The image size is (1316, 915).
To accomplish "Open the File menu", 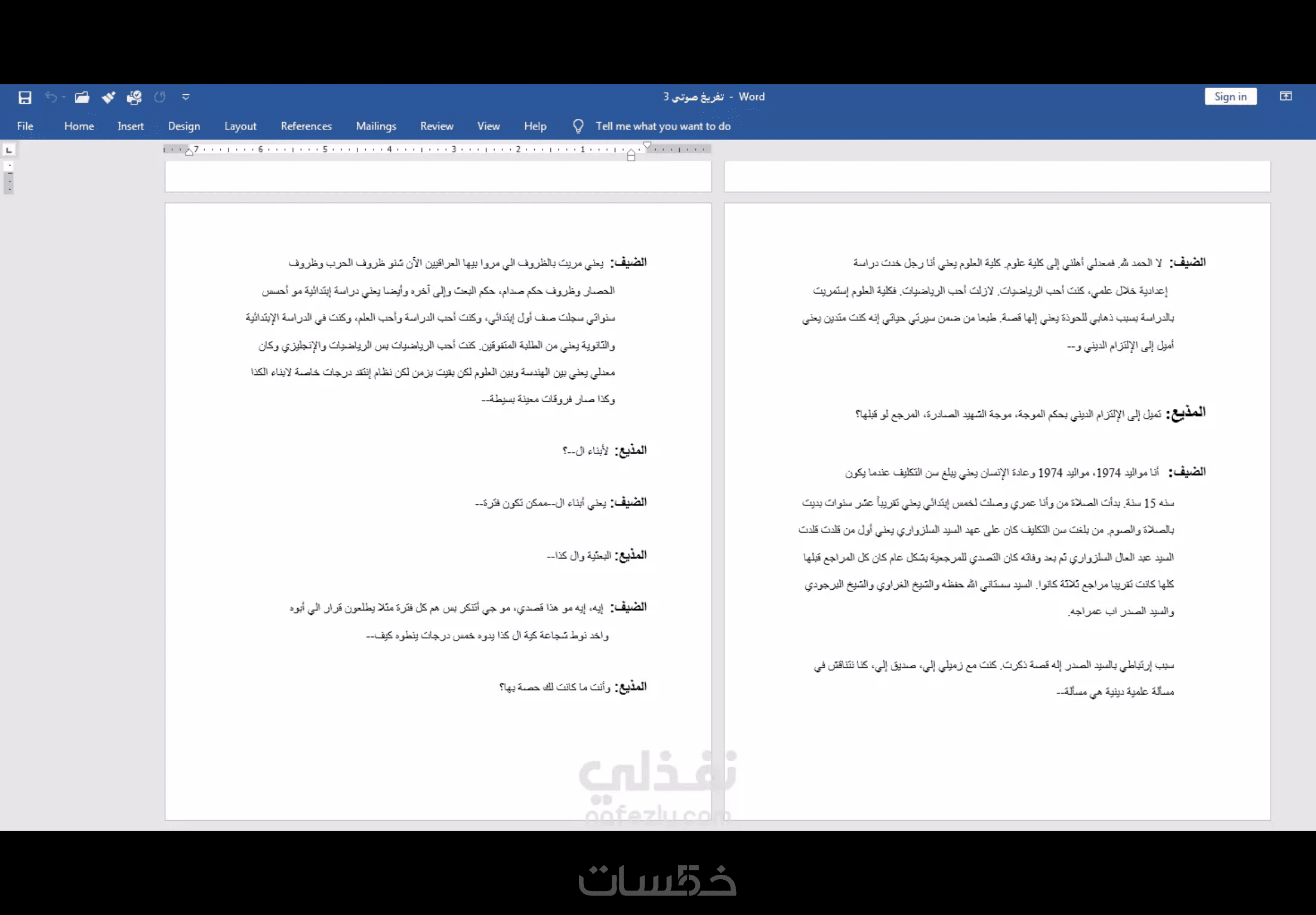I will (25, 126).
